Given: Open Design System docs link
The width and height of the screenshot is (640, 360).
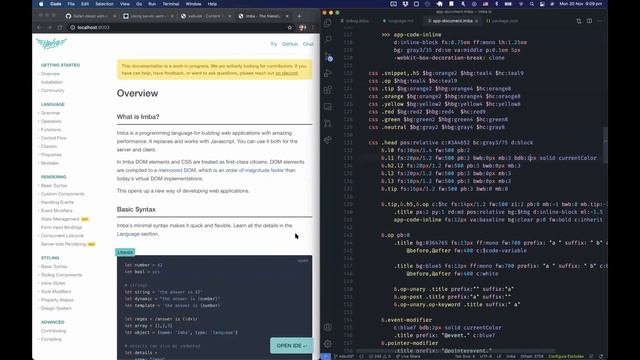Looking at the screenshot, I should point(56,308).
